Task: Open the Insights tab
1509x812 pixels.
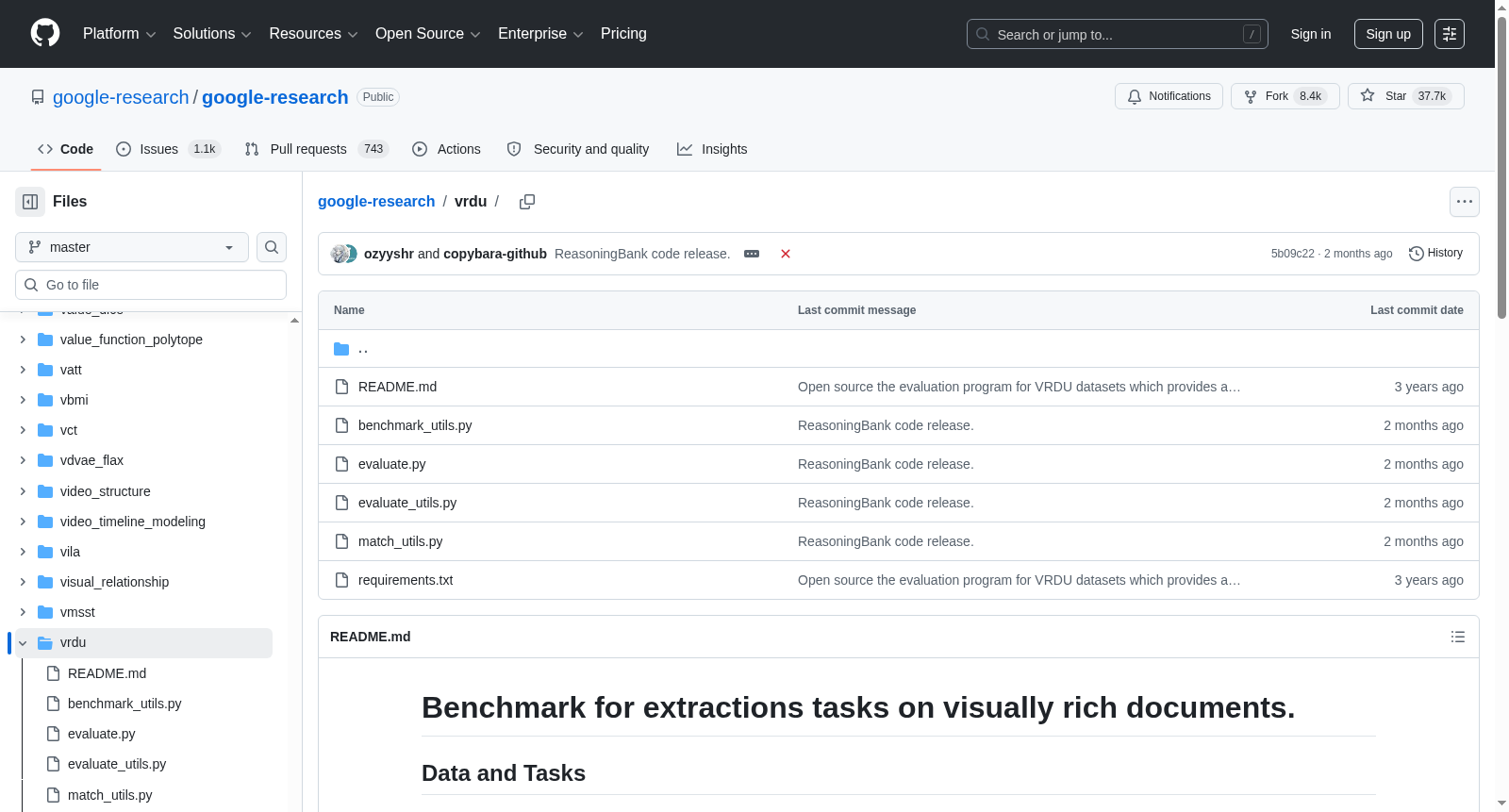Action: tap(712, 149)
